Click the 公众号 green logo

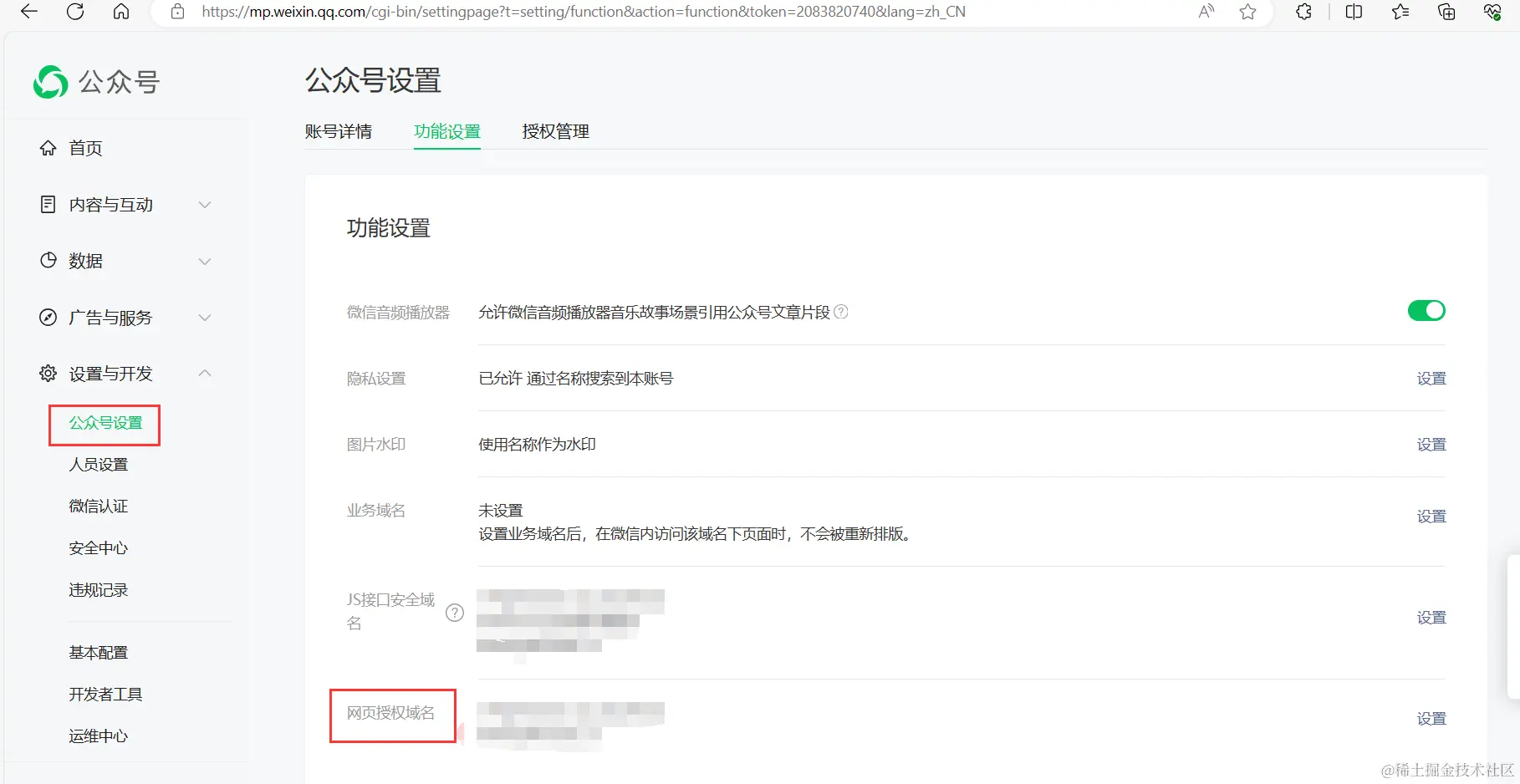(50, 82)
